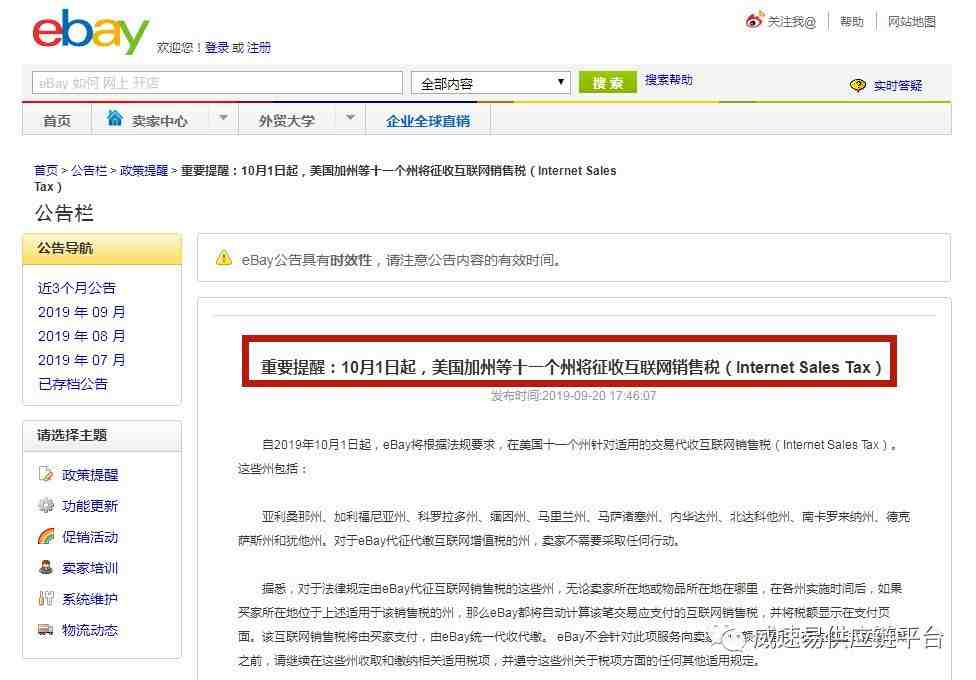
Task: Click the 公告导航 panel header
Action: click(102, 248)
